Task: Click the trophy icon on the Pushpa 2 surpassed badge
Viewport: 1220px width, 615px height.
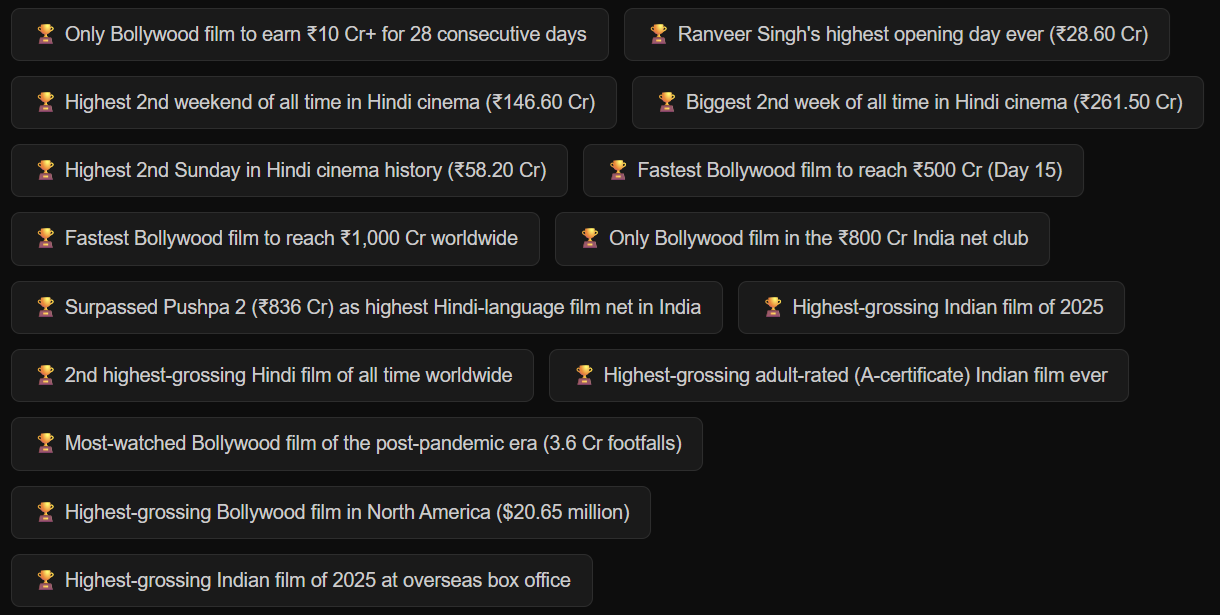Action: tap(45, 307)
